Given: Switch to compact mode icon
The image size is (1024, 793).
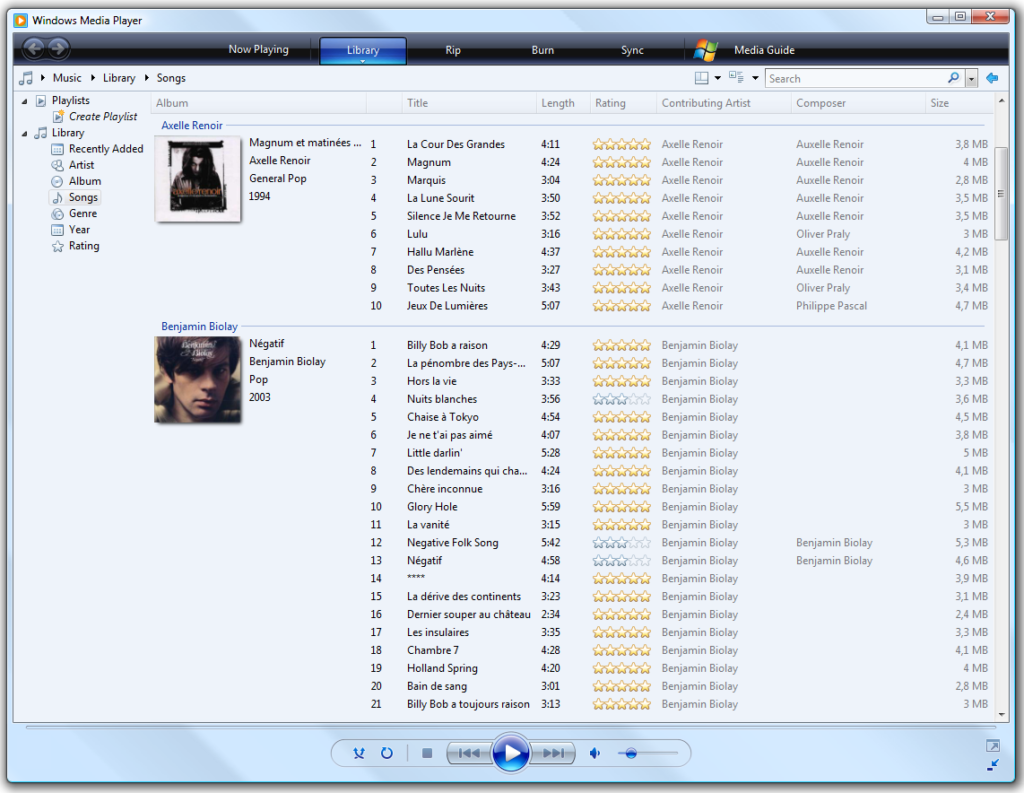Looking at the screenshot, I should coord(993,764).
